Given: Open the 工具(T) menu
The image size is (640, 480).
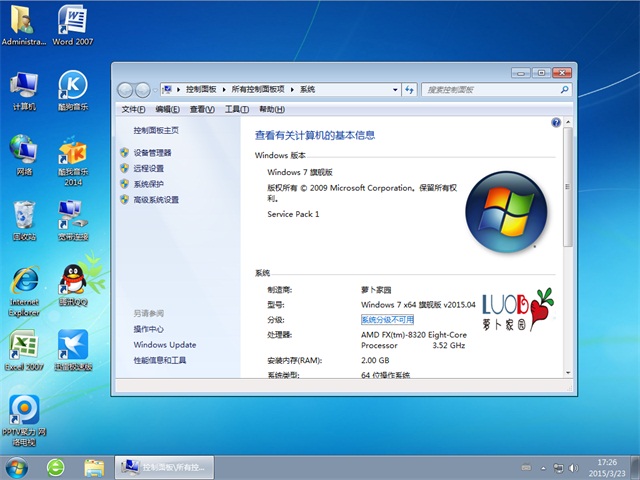Looking at the screenshot, I should coord(237,109).
